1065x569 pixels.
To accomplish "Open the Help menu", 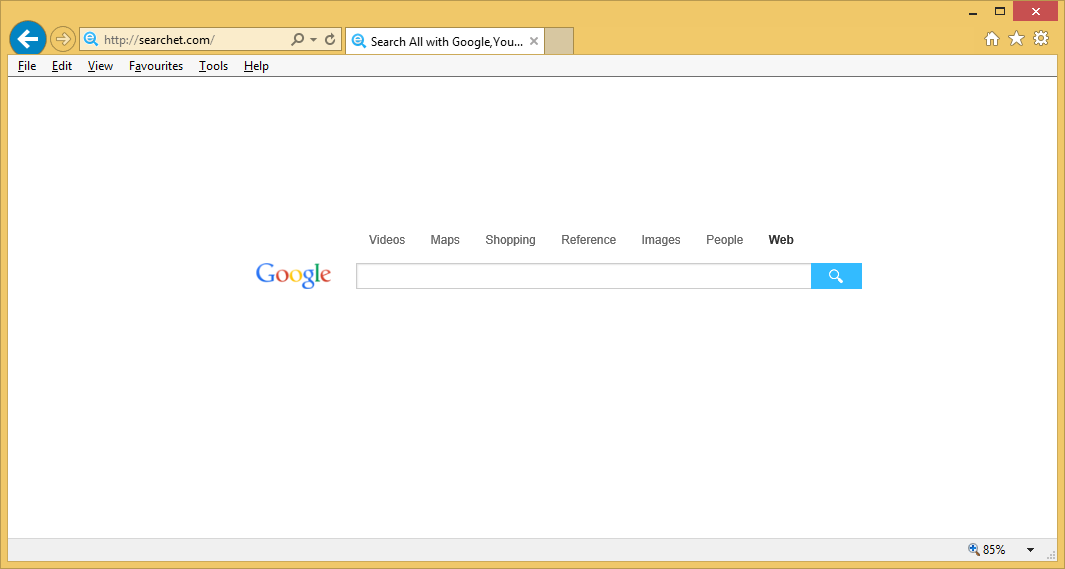I will point(256,66).
